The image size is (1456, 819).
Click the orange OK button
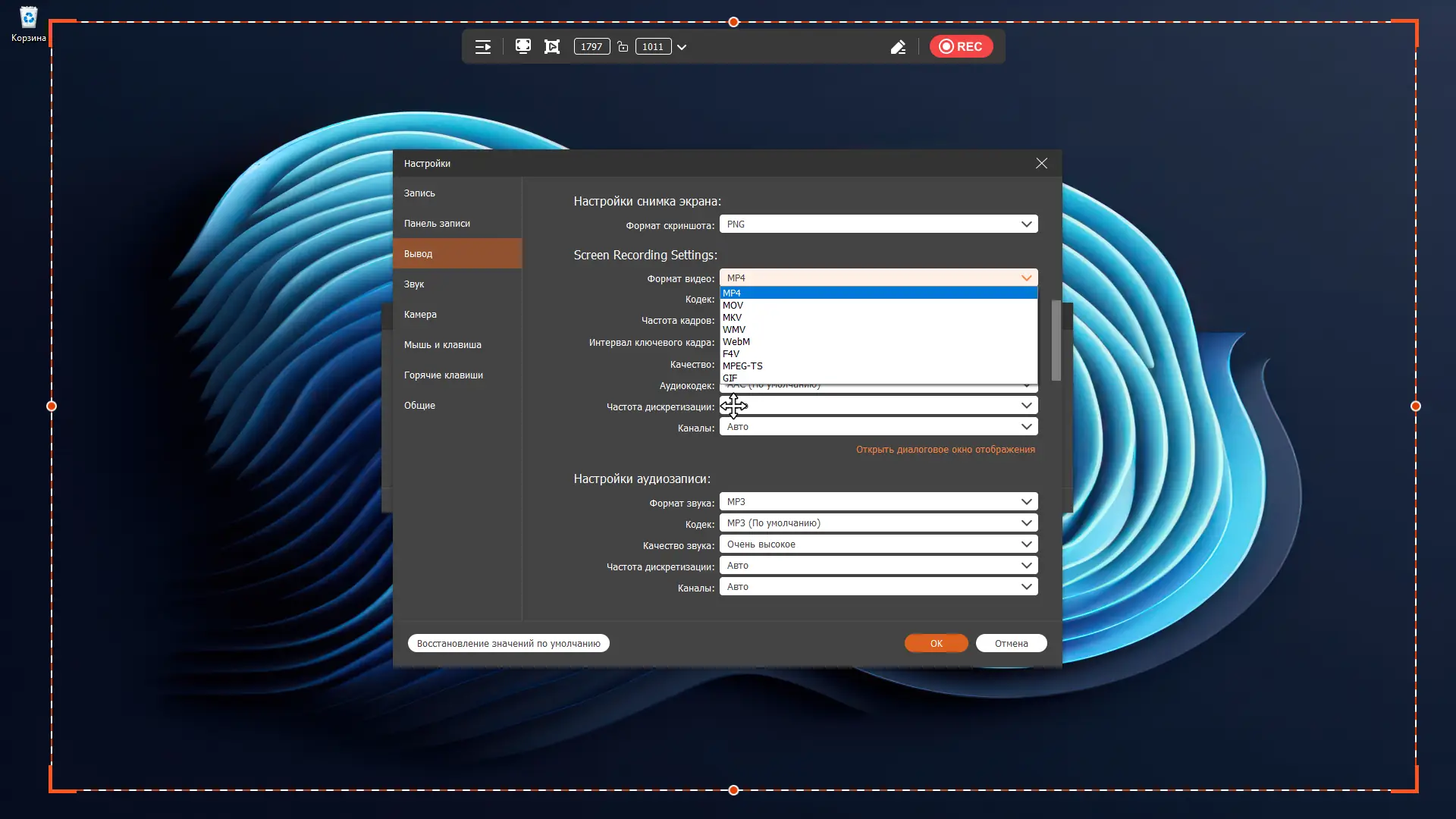tap(936, 643)
